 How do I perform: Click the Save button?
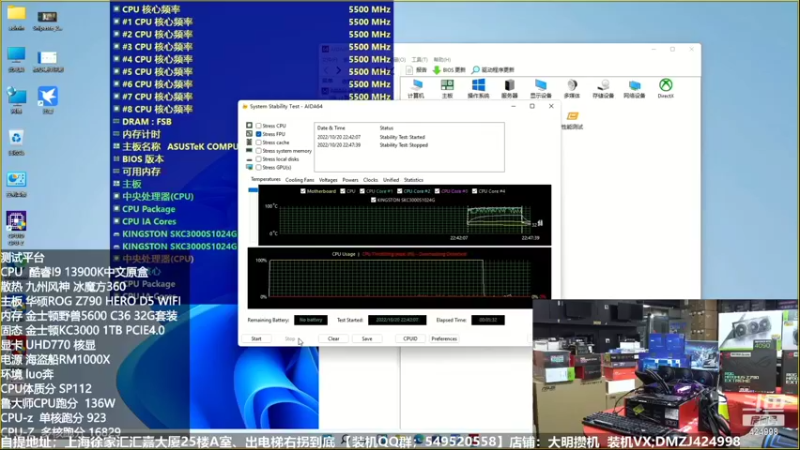click(367, 339)
